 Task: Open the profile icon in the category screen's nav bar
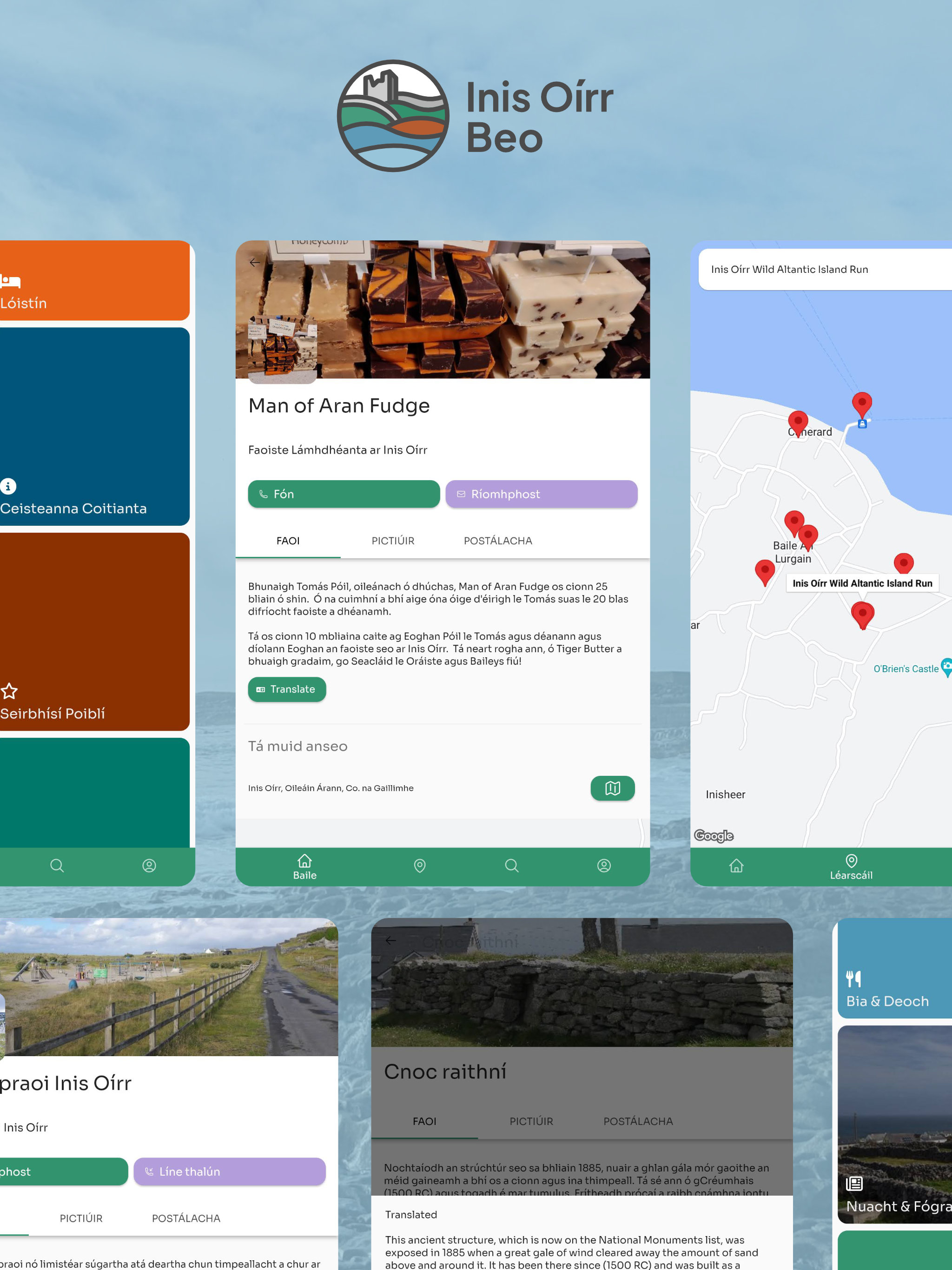[x=149, y=865]
